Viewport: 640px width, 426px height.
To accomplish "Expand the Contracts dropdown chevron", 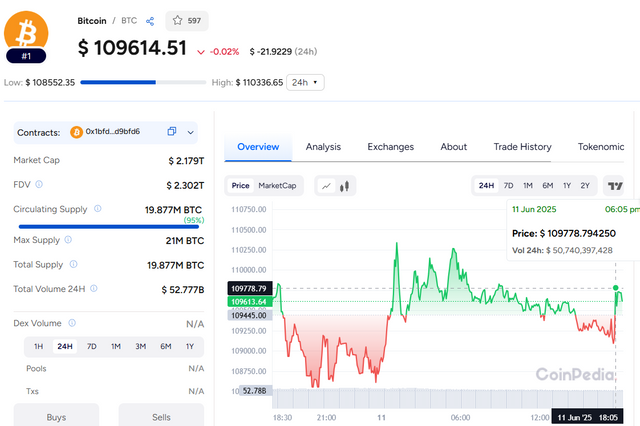I will (191, 132).
